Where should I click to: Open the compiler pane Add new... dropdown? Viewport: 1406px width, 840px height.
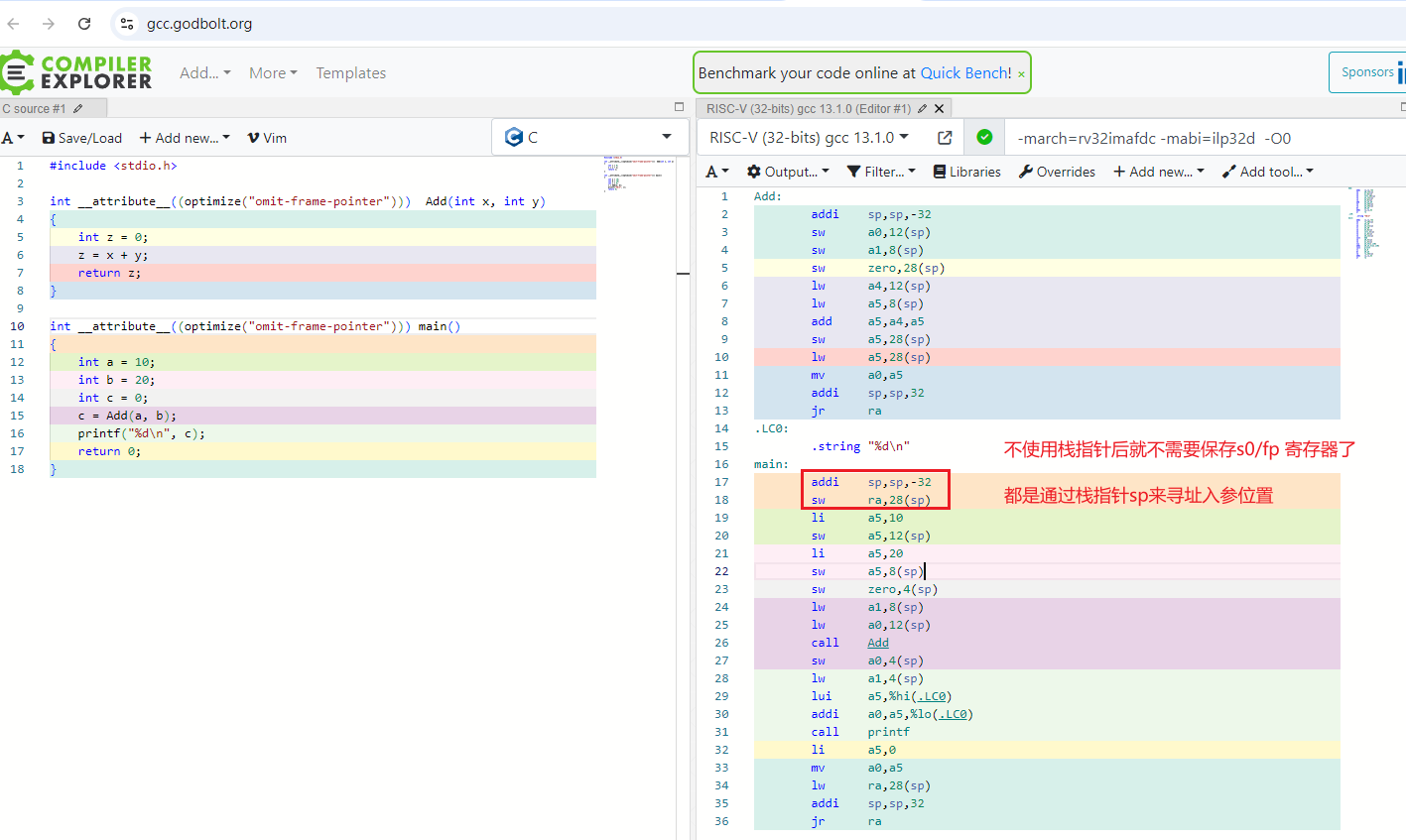click(1159, 172)
